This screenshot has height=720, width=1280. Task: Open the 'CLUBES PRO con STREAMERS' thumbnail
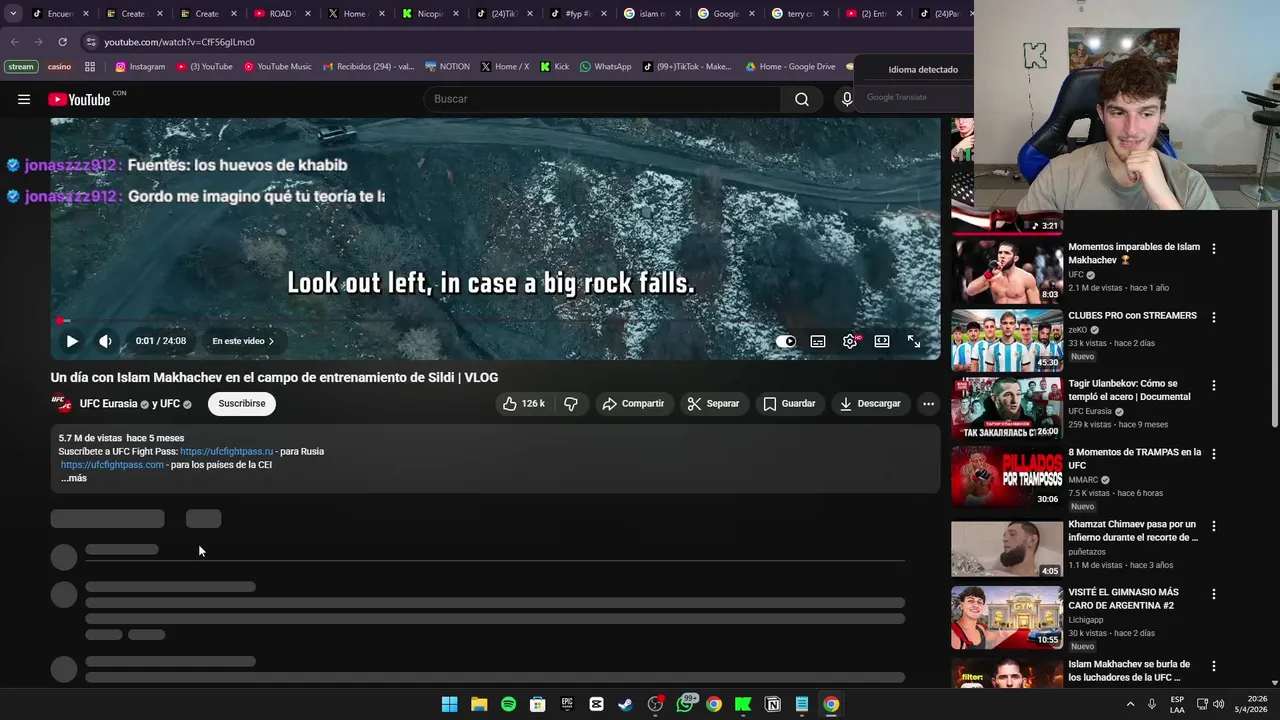1007,340
